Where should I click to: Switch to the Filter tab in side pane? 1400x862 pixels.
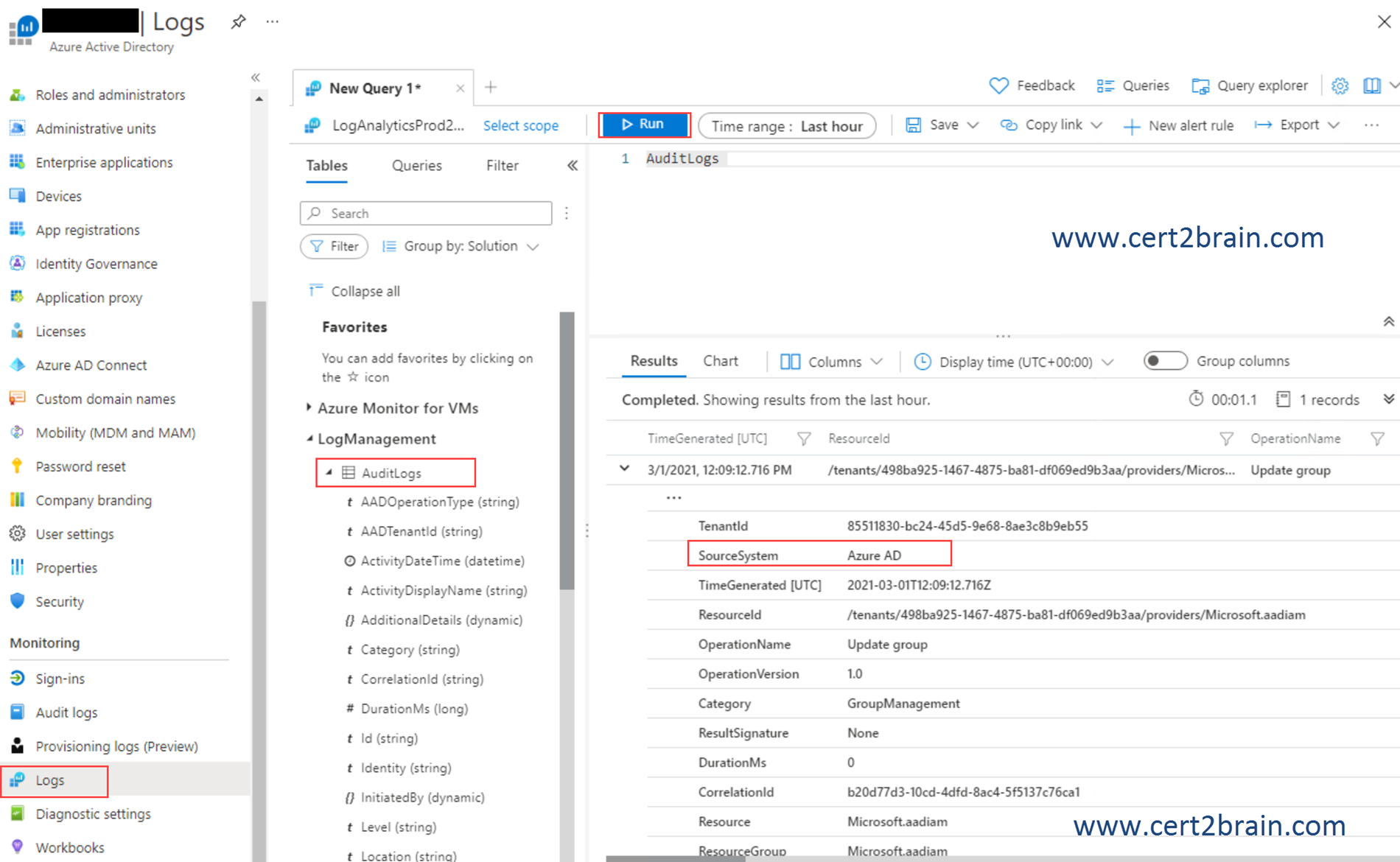pos(502,166)
